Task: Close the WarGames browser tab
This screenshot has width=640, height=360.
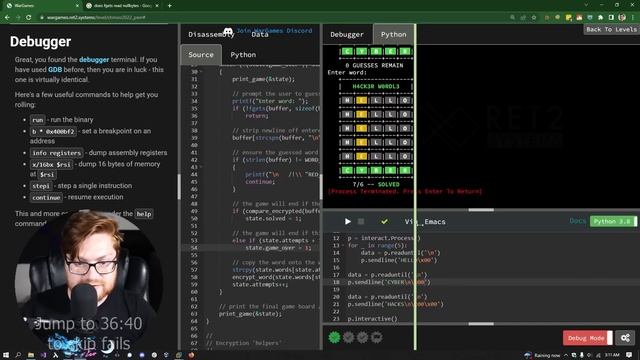Action: [x=78, y=6]
